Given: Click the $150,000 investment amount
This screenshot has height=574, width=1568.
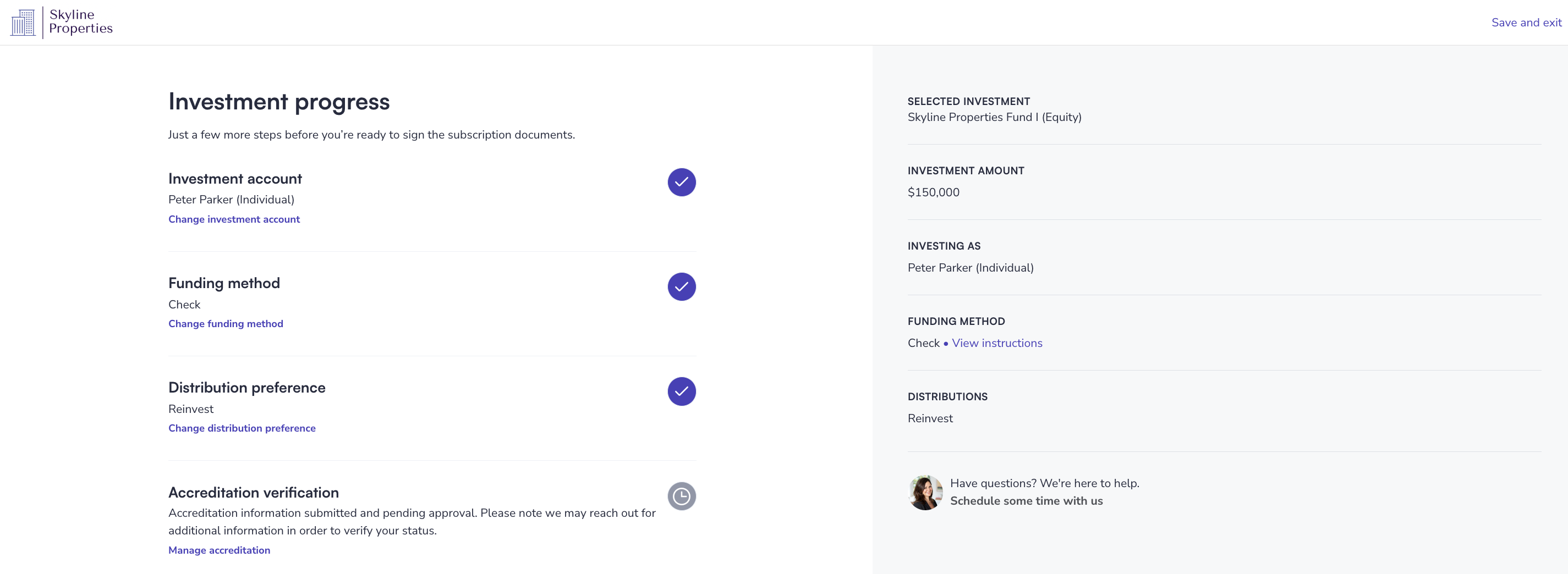Looking at the screenshot, I should 933,193.
